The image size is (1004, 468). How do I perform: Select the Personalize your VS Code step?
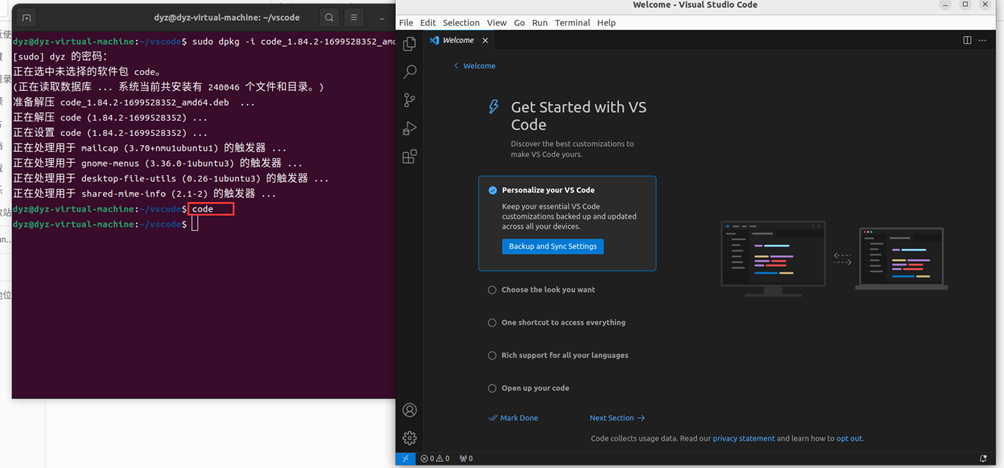[x=567, y=223]
